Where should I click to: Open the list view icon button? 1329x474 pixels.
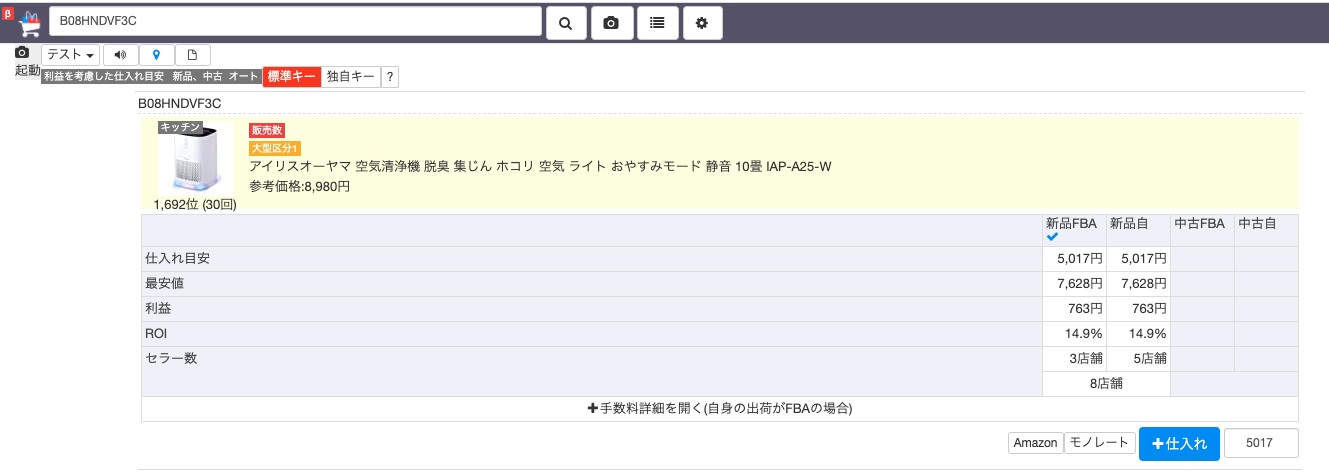tap(657, 23)
